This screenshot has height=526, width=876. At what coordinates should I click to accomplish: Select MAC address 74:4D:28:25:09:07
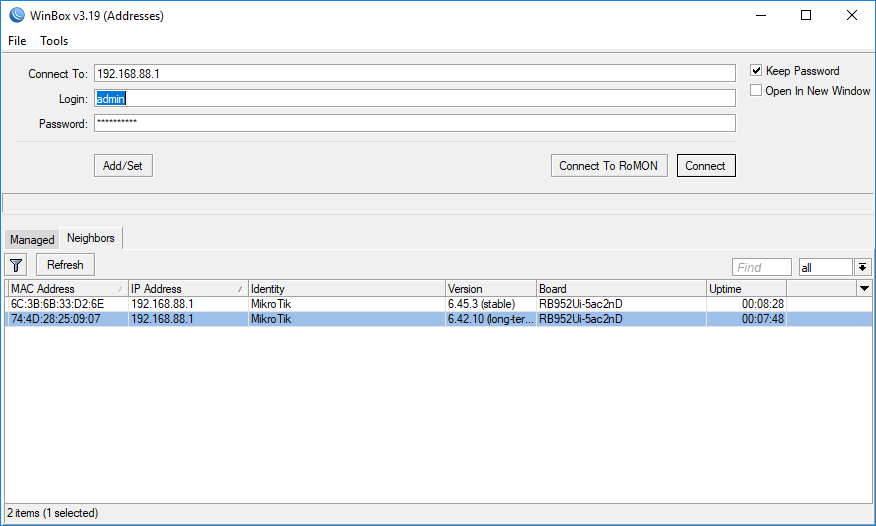click(56, 319)
